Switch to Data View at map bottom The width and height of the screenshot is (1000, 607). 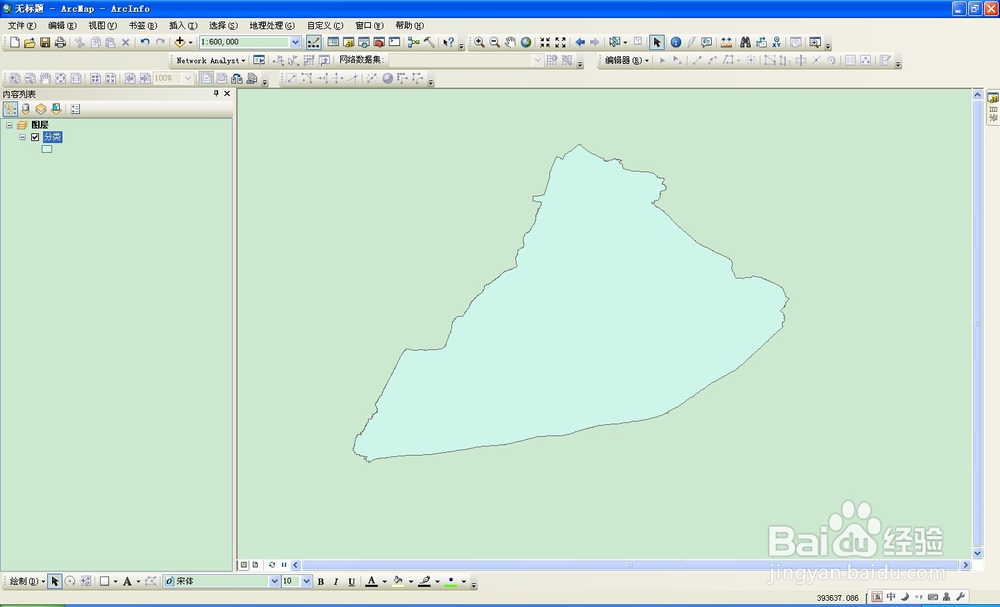coord(244,565)
